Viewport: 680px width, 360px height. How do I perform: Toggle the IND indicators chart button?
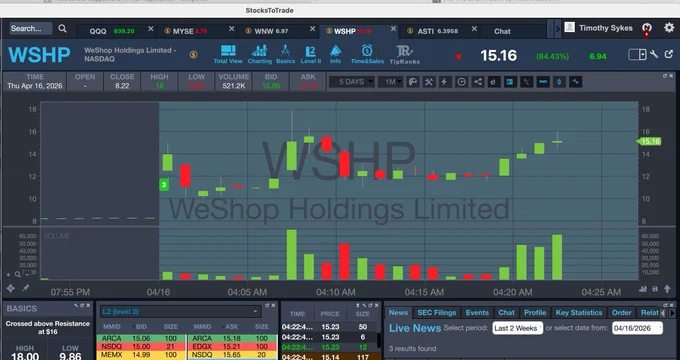click(x=543, y=82)
